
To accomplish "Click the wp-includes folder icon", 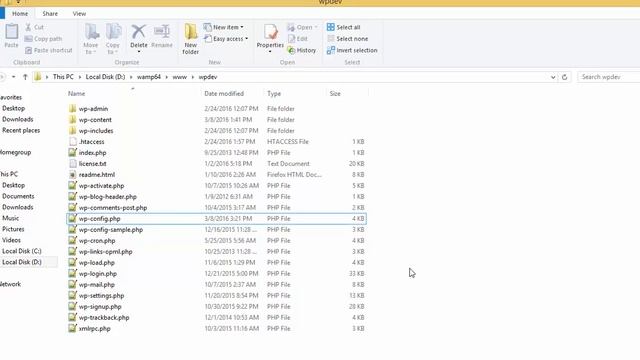I will coord(72,131).
